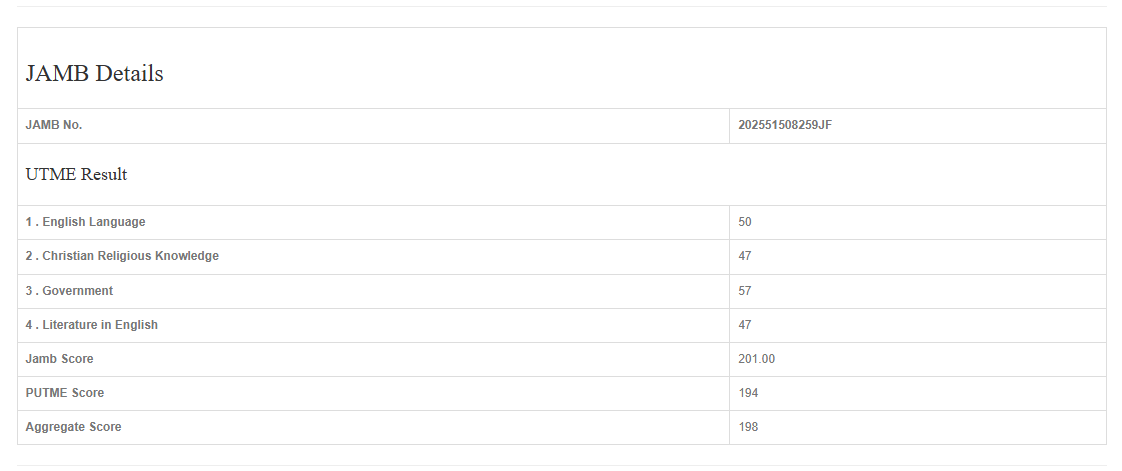Select the Literature in English score 47
The width and height of the screenshot is (1122, 471).
[745, 325]
